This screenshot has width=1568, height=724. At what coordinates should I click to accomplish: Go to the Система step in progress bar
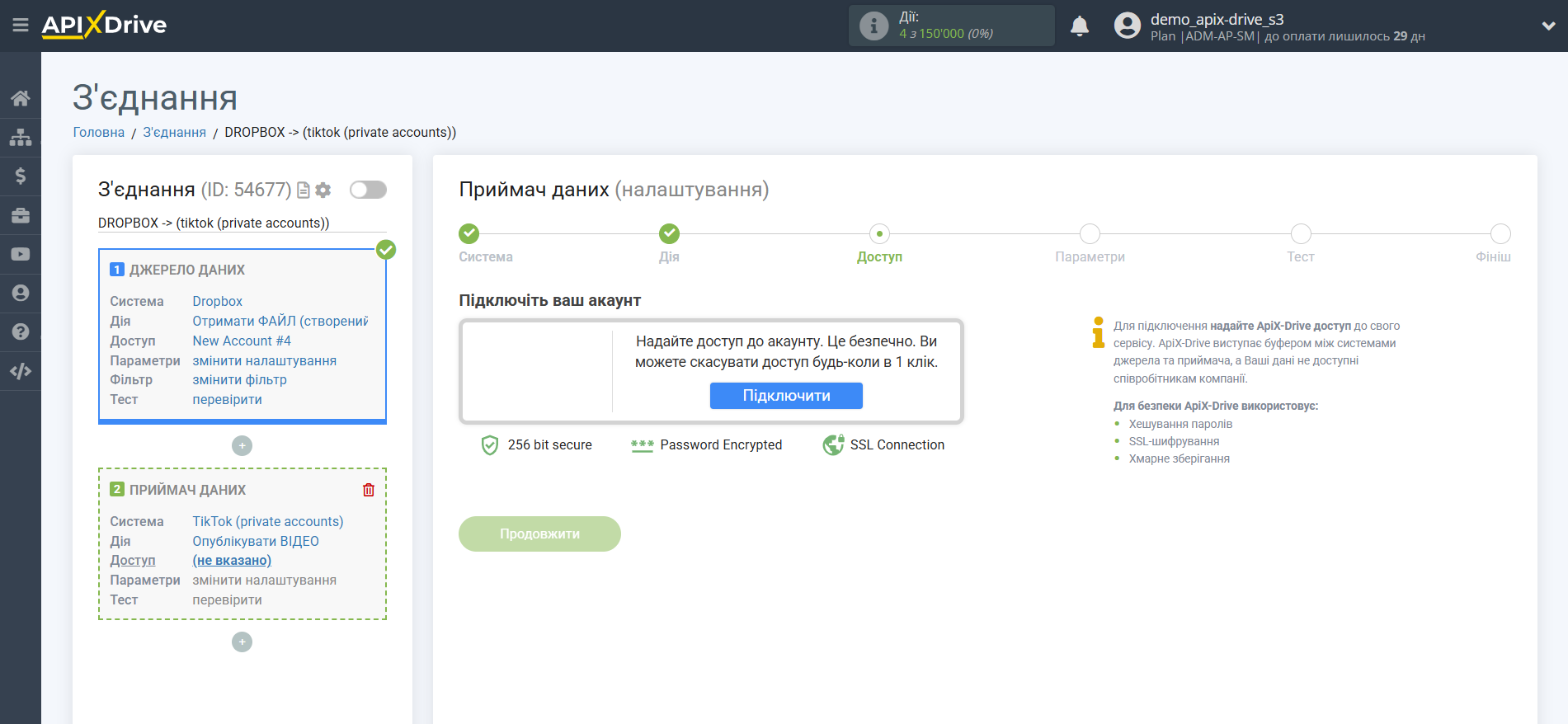click(469, 233)
